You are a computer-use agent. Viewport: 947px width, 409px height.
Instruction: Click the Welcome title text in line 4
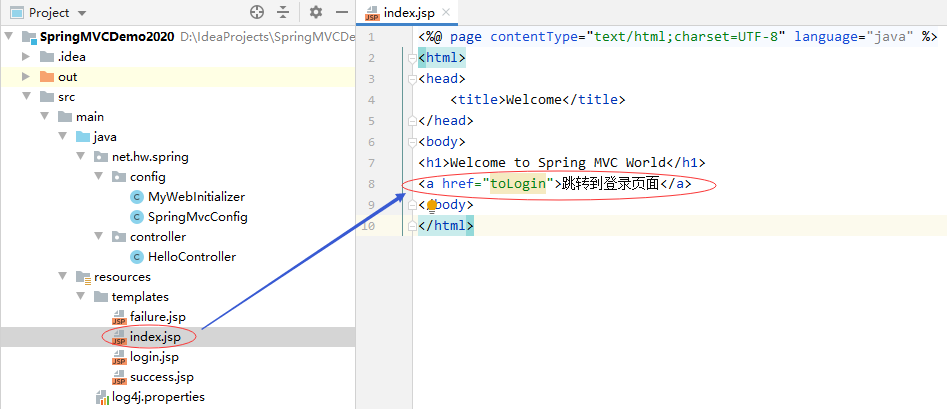pyautogui.click(x=533, y=100)
